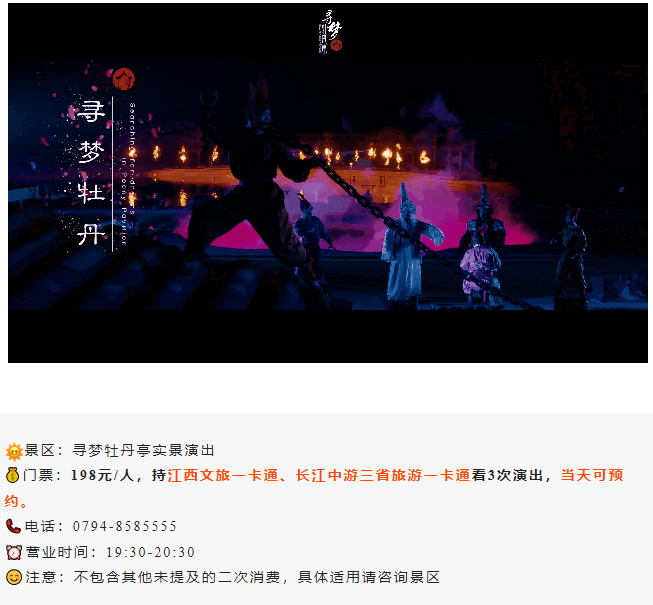Click the sun emoji beside 景区
The height and width of the screenshot is (605, 653).
pos(14,452)
